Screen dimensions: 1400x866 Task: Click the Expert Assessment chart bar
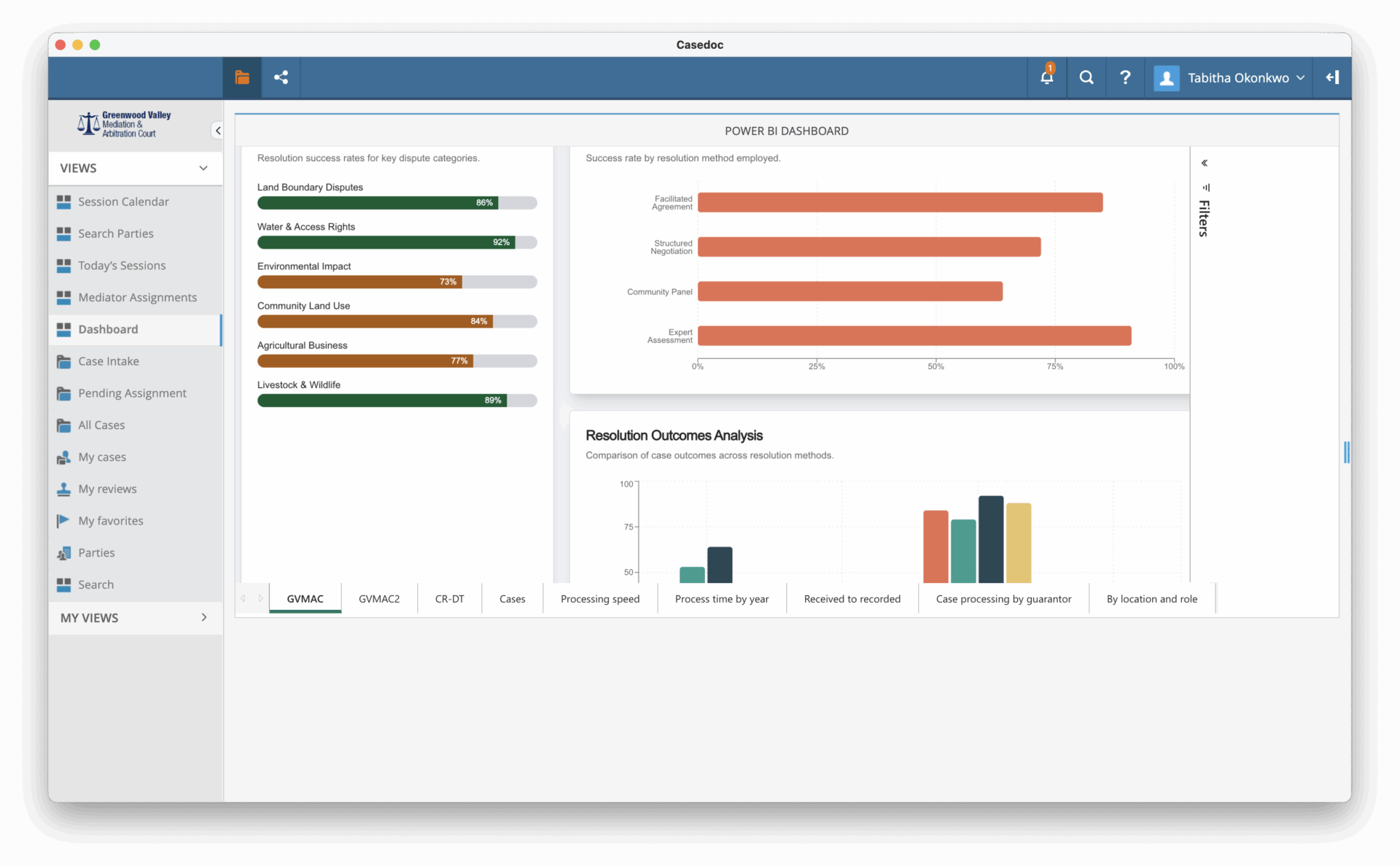(x=914, y=336)
